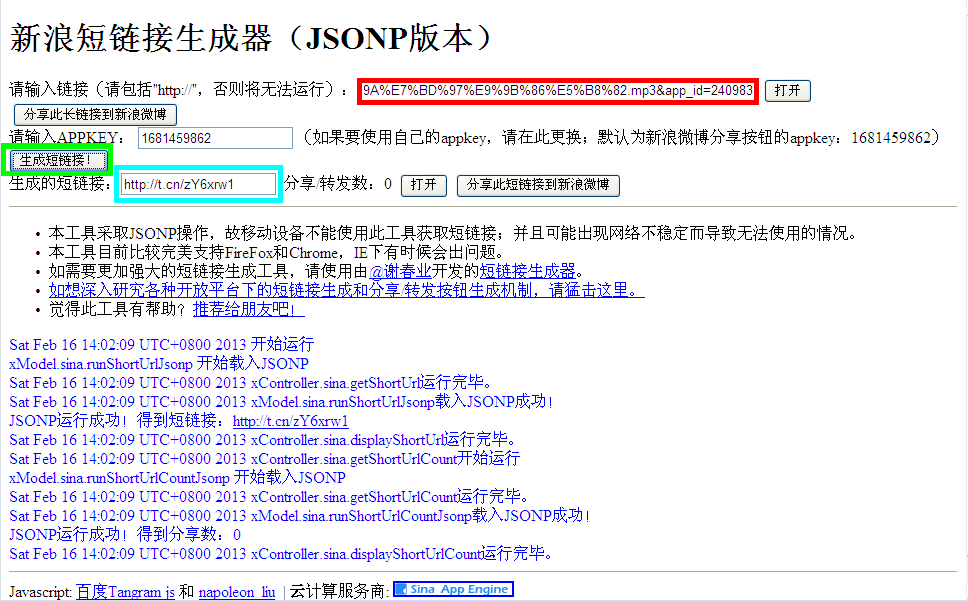968x601 pixels.
Task: Click log line xModel.sina.runShortUrlCountJsonp 开始载入JSONP
Action: [177, 478]
